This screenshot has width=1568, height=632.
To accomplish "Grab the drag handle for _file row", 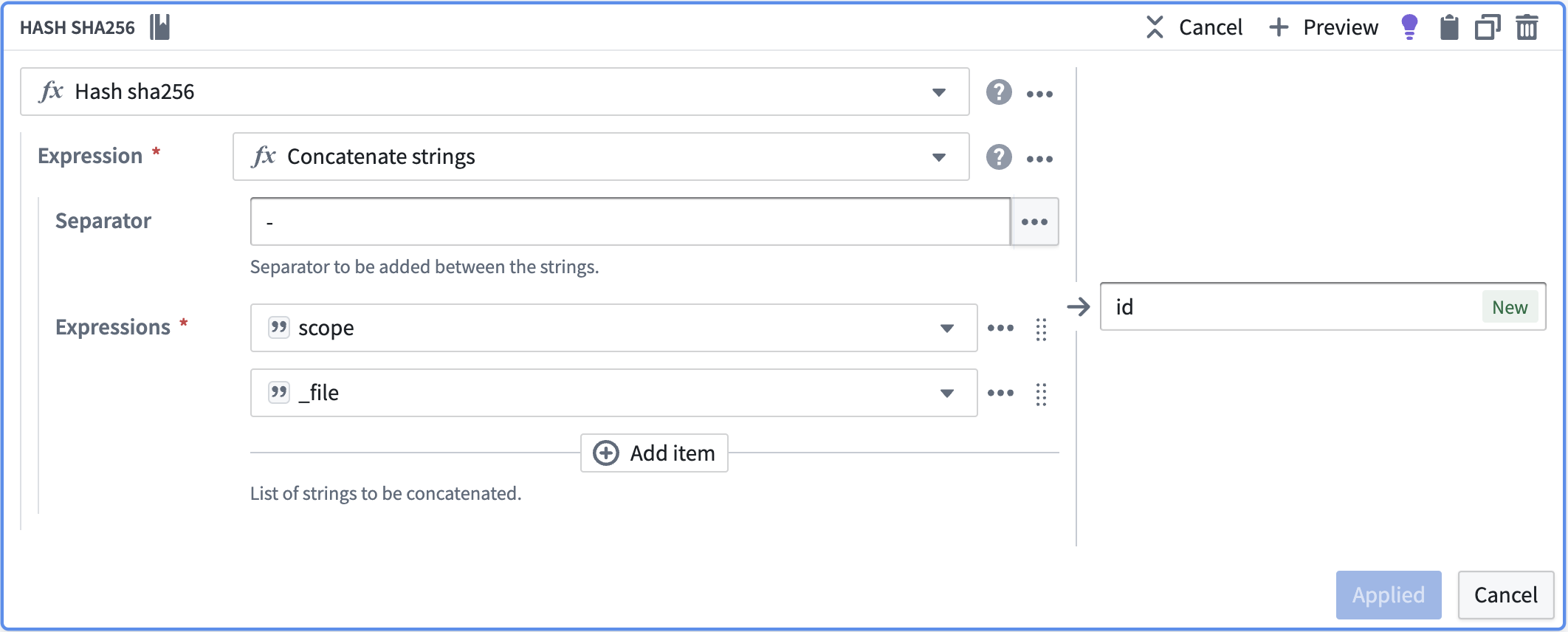I will coord(1041,394).
